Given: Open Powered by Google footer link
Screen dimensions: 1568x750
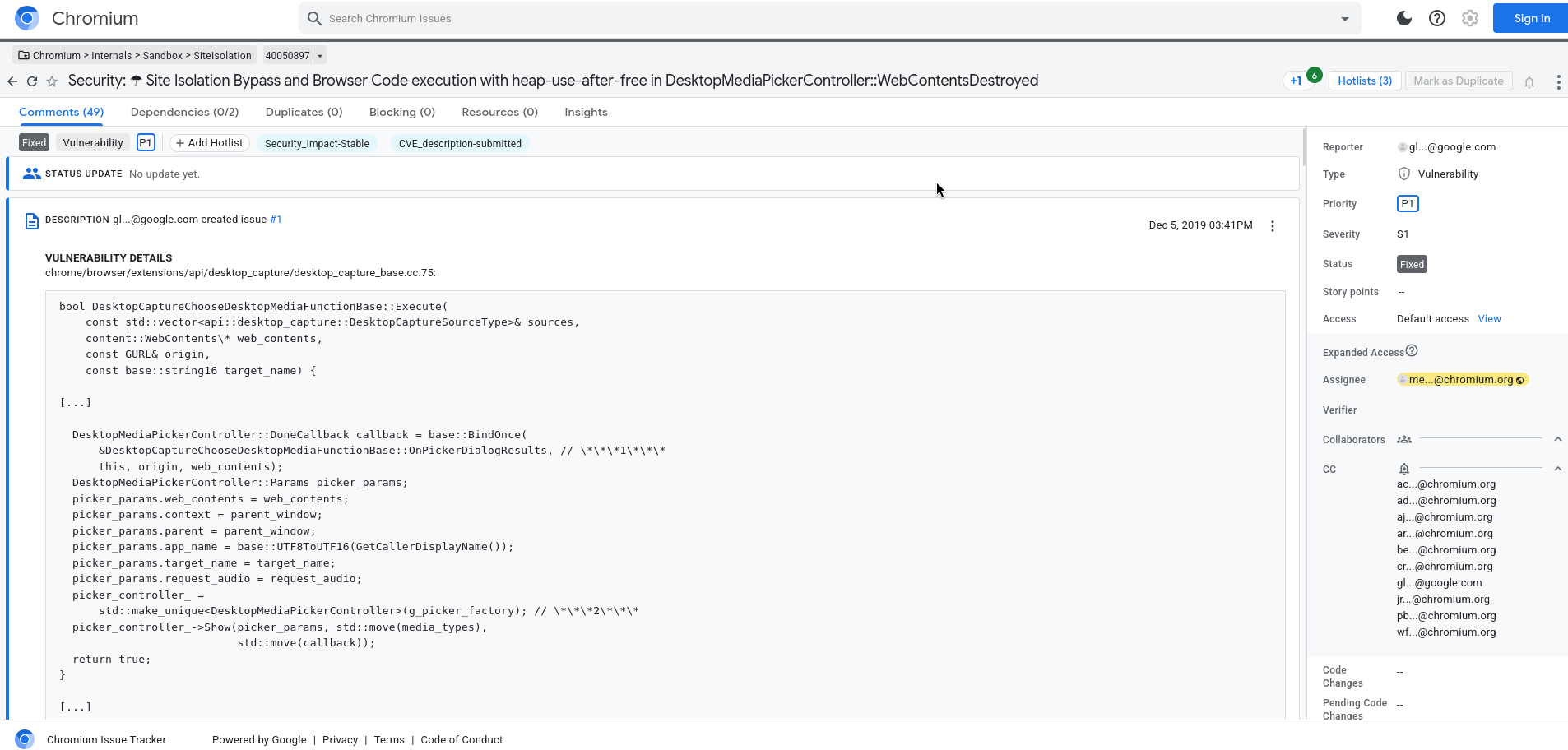Looking at the screenshot, I should pyautogui.click(x=259, y=739).
